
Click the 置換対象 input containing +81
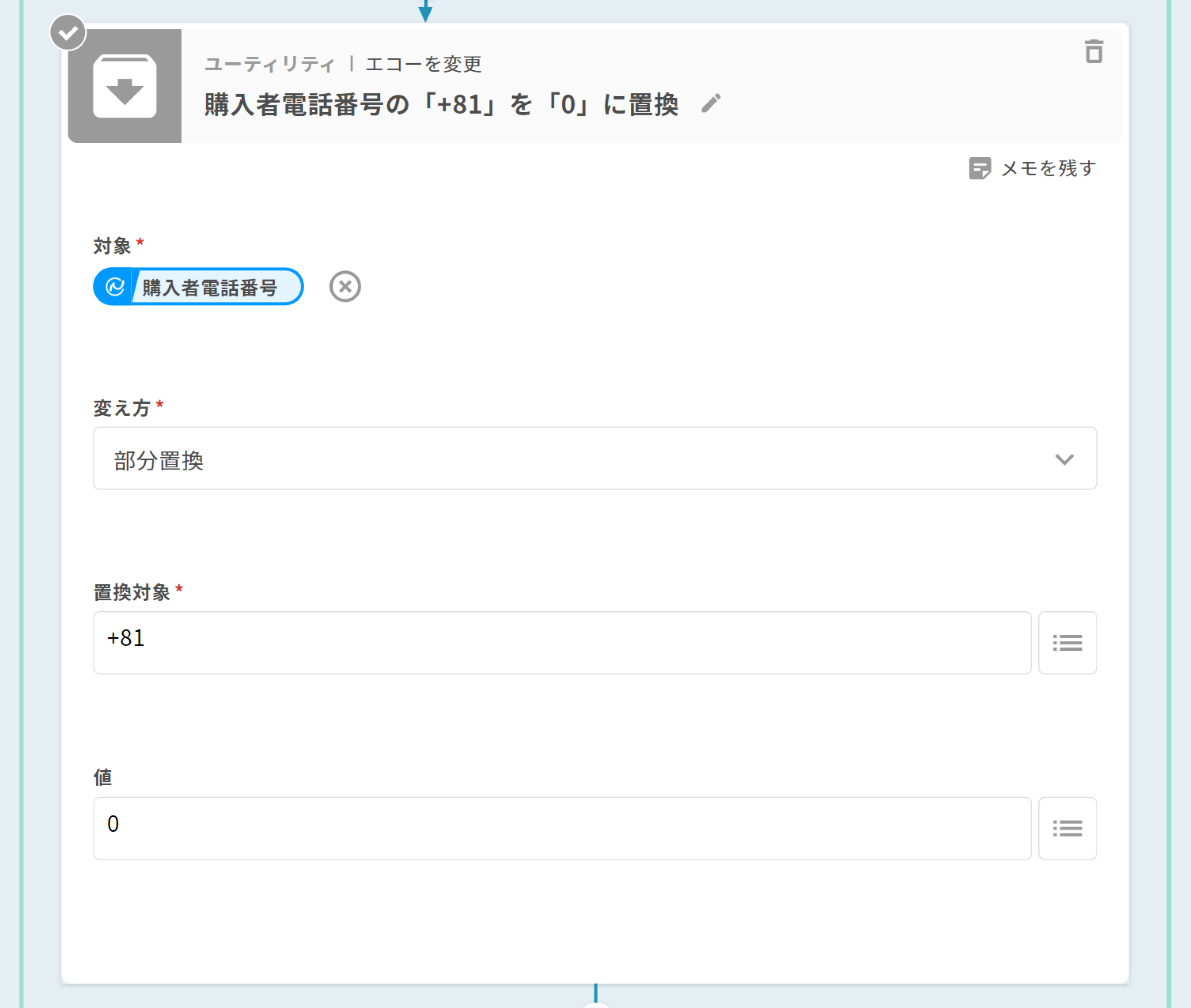(x=562, y=643)
